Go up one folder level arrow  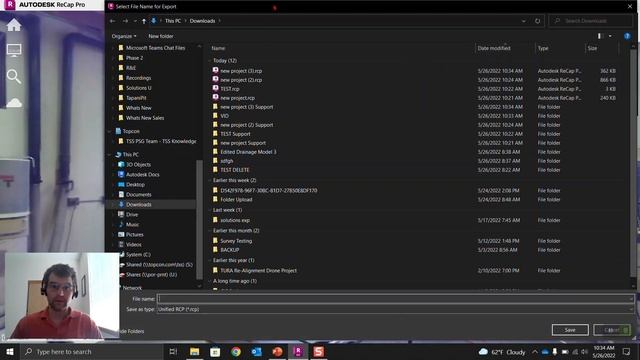click(144, 21)
